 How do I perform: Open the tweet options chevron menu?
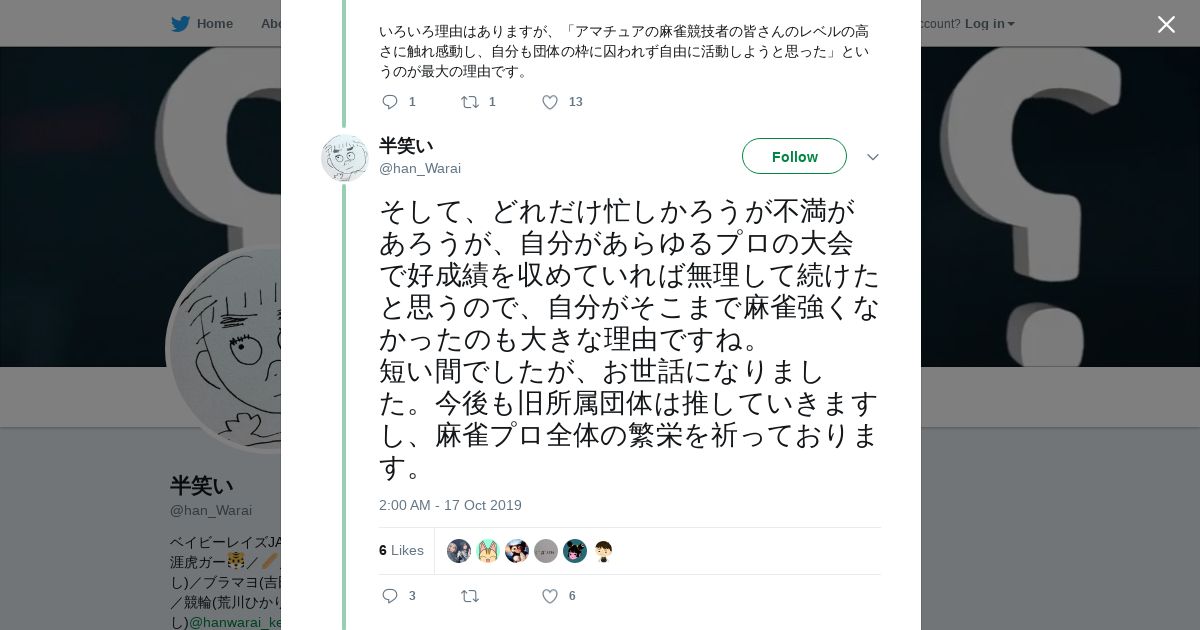pyautogui.click(x=872, y=157)
